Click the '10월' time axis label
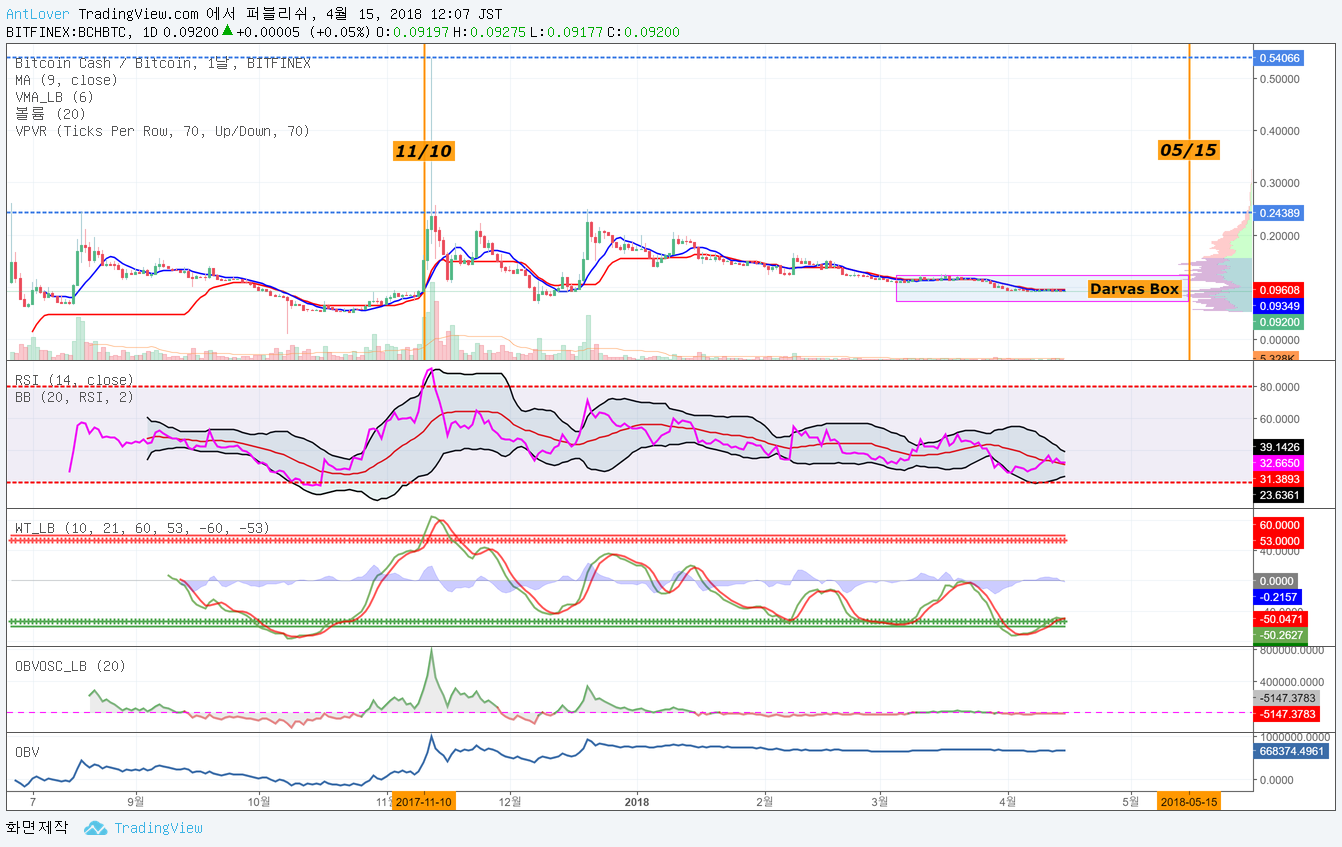Image resolution: width=1342 pixels, height=847 pixels. [260, 802]
